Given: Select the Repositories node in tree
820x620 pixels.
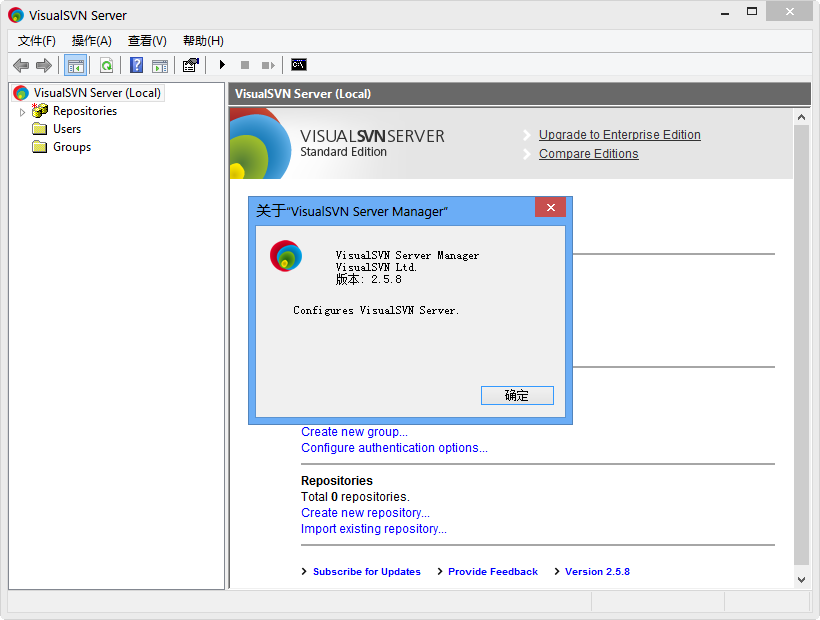Looking at the screenshot, I should coord(85,111).
